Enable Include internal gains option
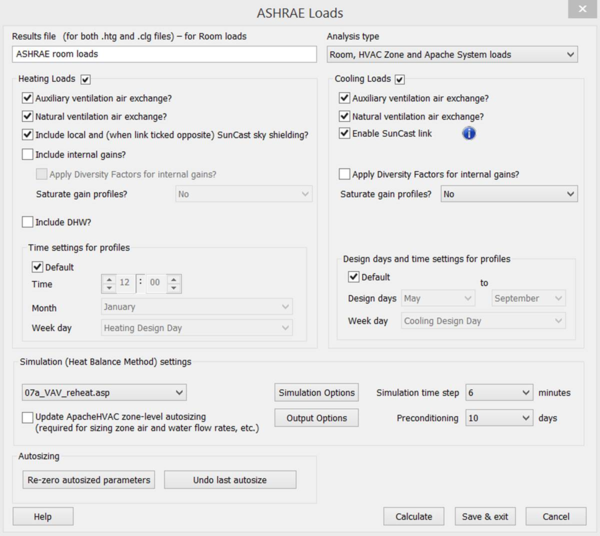Screen dimensions: 600x536 click(x=27, y=155)
